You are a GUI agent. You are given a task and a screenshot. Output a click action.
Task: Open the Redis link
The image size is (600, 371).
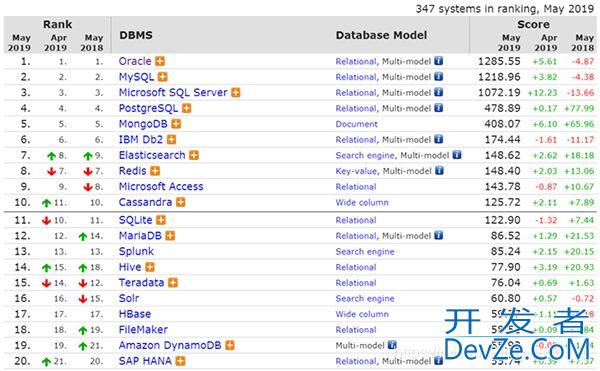tap(132, 171)
